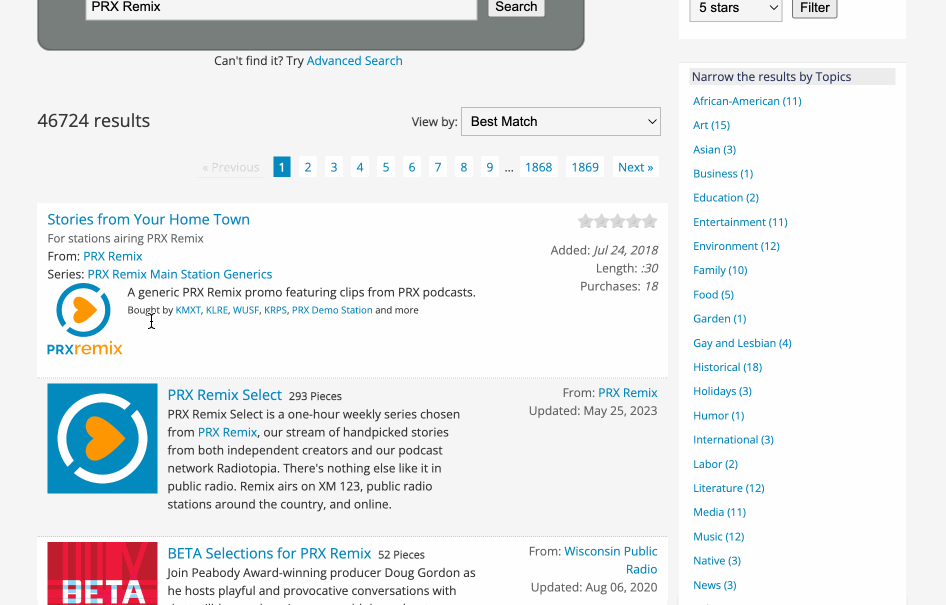This screenshot has width=946, height=605.
Task: Go to results page 5
Action: pyautogui.click(x=386, y=167)
